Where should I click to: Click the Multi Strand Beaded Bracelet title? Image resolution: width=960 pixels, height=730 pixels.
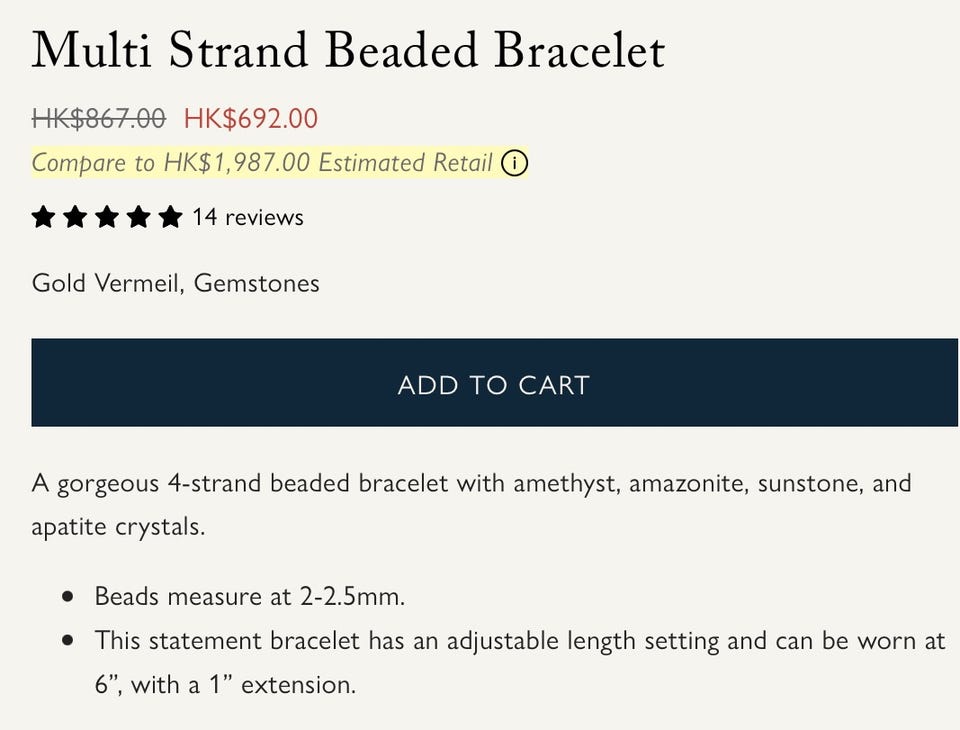(348, 50)
